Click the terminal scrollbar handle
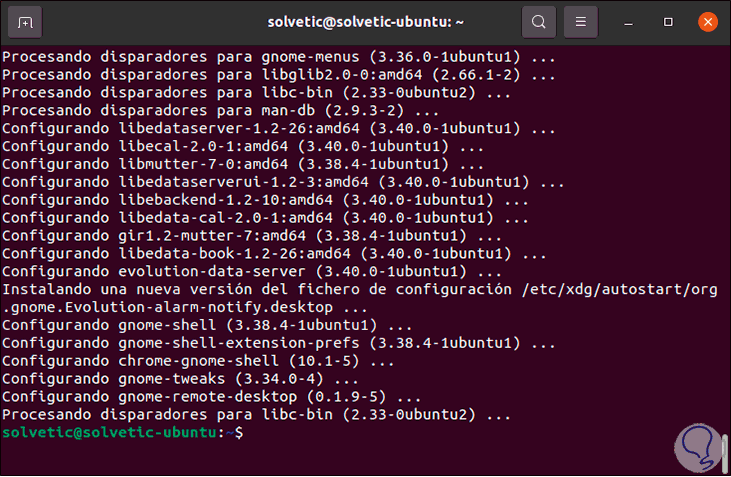Image resolution: width=731 pixels, height=477 pixels. (724, 452)
